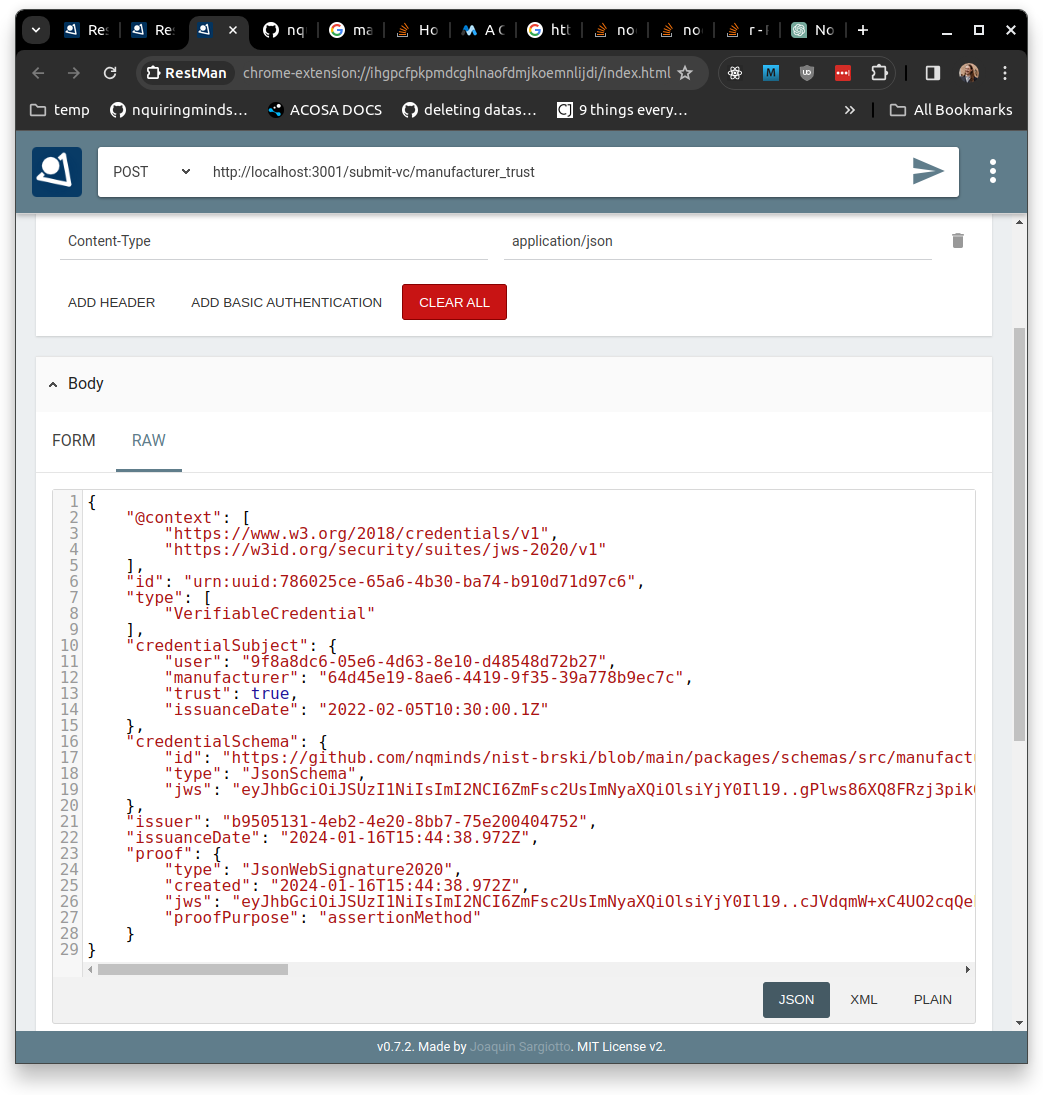Click the code editor horizontal scrollbar thumb
Screen dimensions: 1043x1095
click(x=193, y=969)
